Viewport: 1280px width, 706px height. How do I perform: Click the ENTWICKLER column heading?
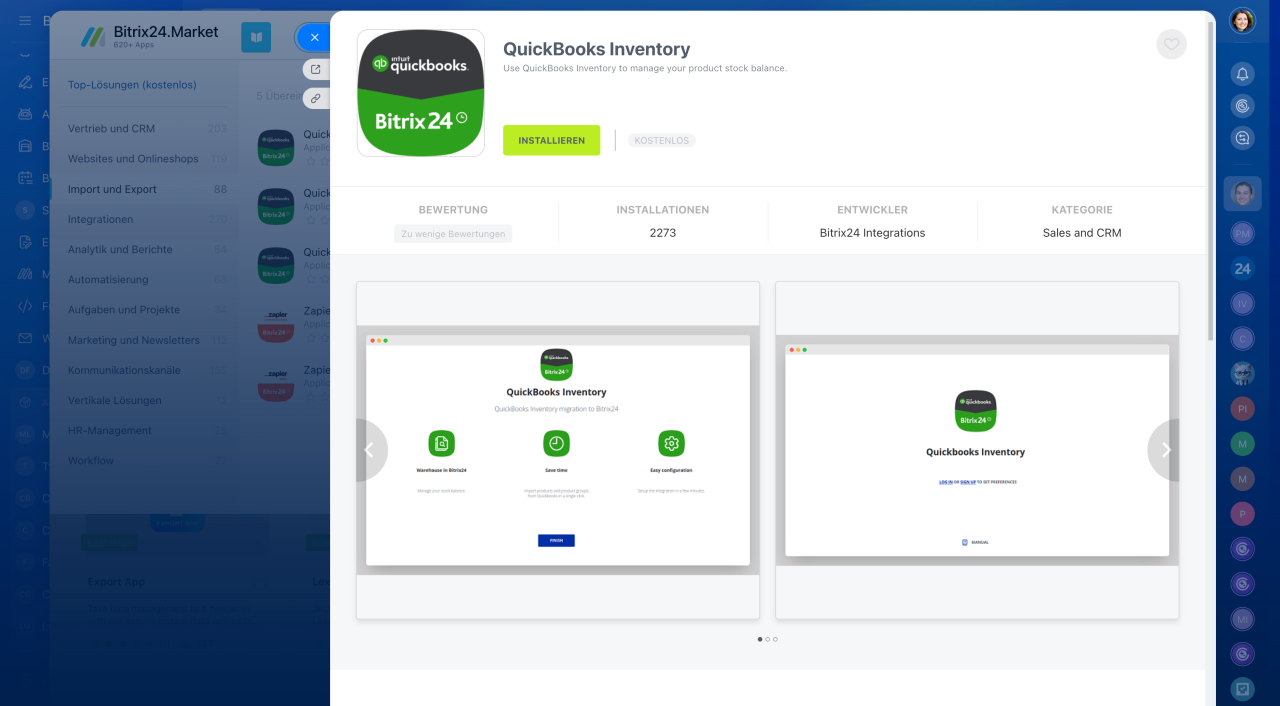coord(872,210)
